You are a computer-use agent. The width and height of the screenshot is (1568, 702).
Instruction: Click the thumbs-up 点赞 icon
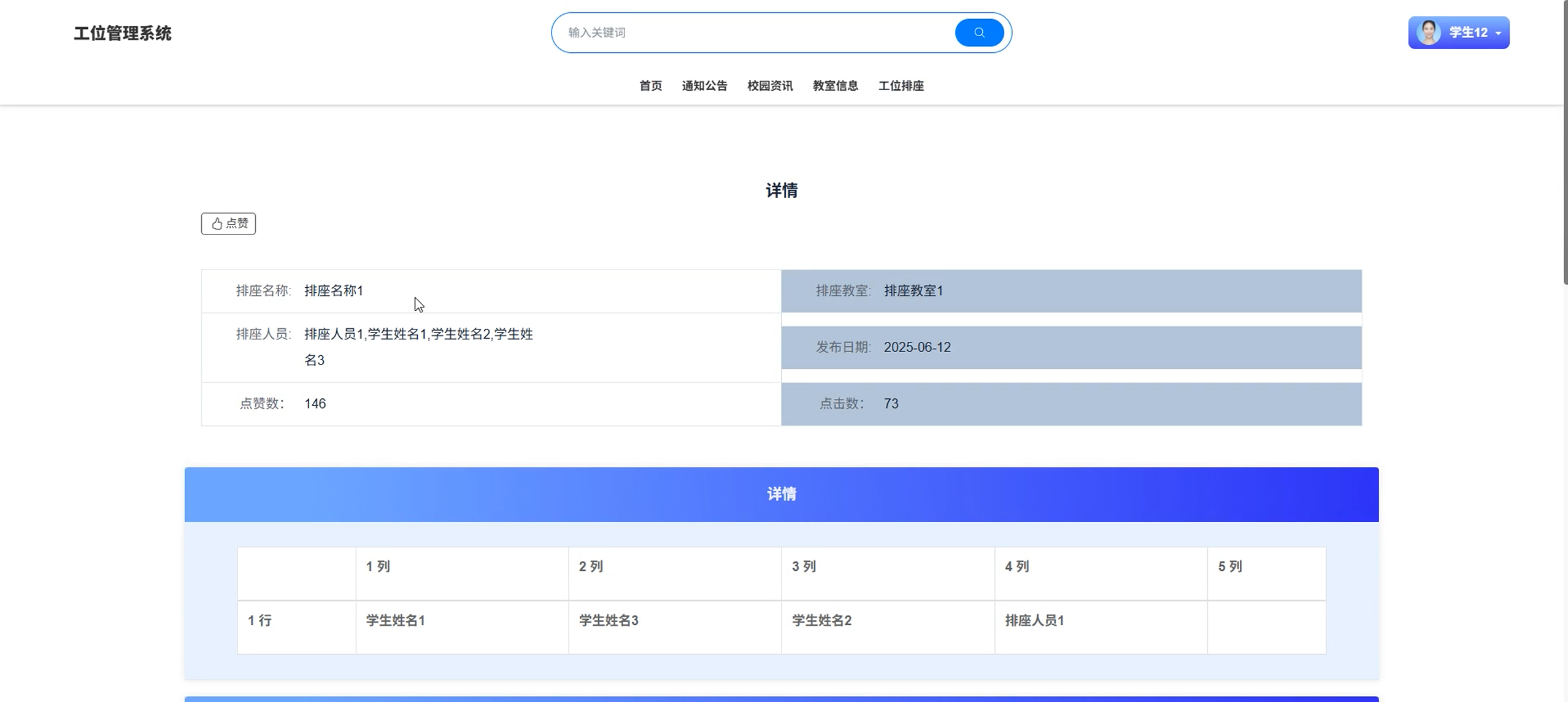[x=217, y=223]
